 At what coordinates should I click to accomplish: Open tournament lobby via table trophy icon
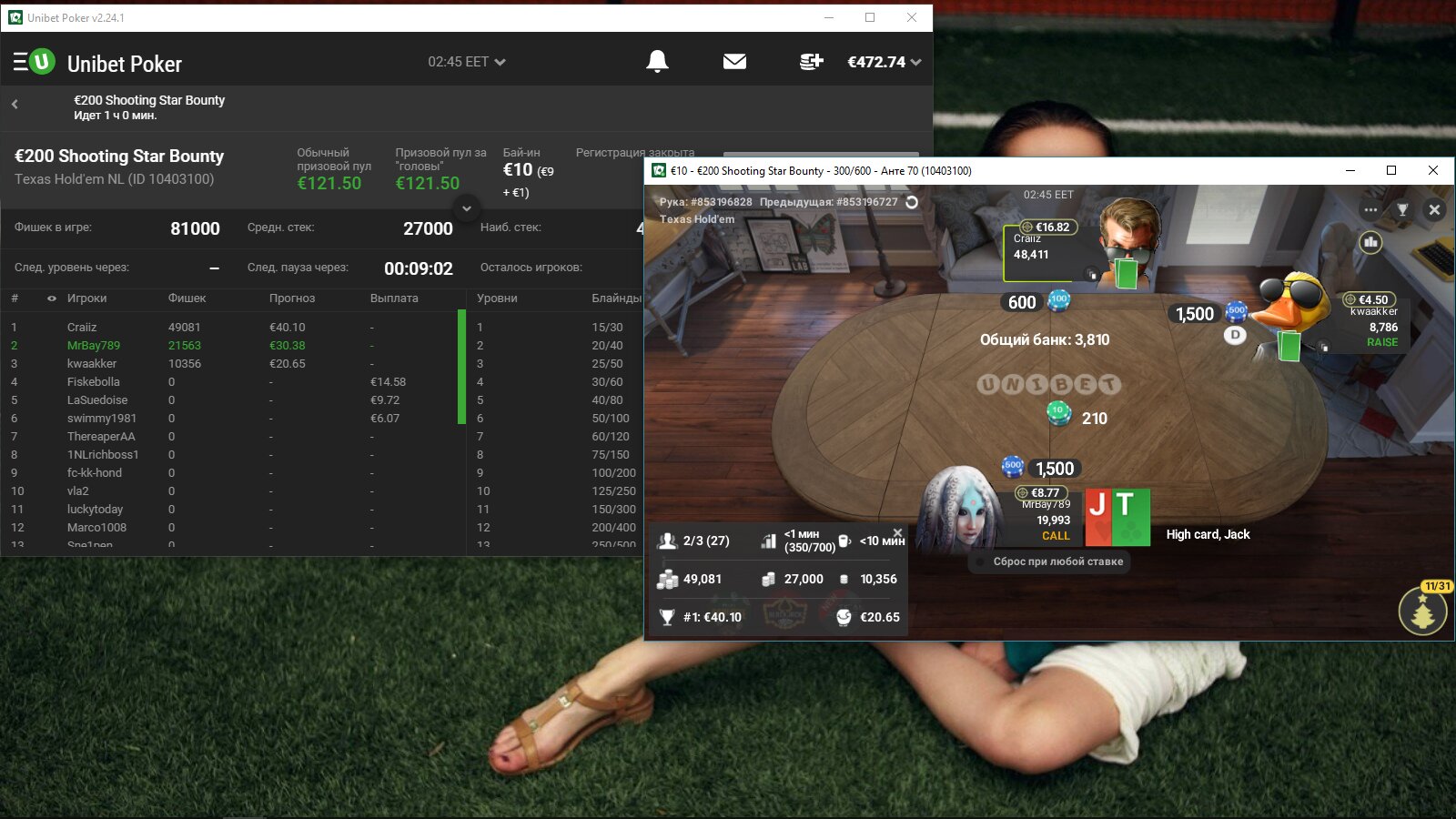click(1402, 209)
